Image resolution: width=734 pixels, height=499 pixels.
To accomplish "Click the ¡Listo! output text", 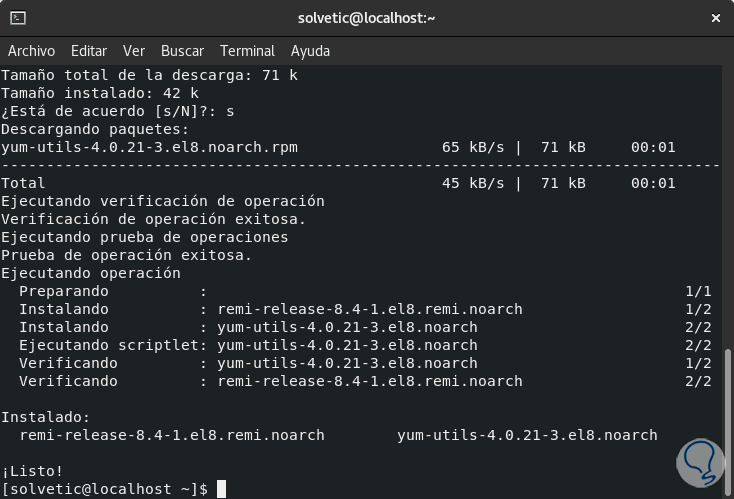I will tap(32, 471).
